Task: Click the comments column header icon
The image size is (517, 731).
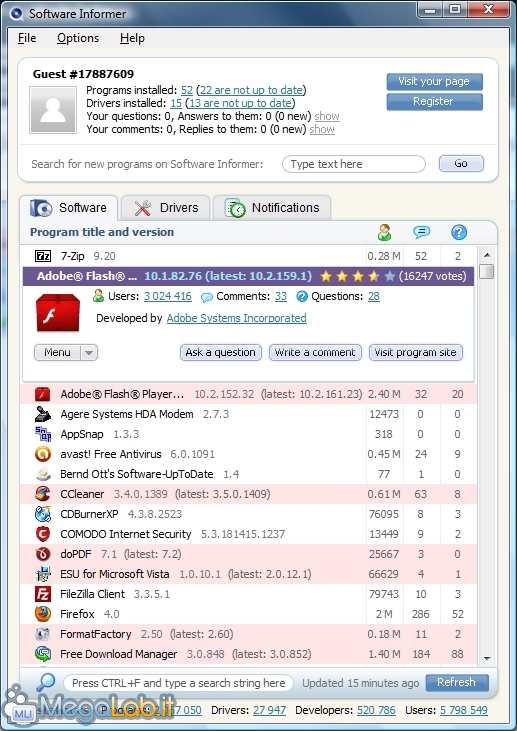Action: click(x=421, y=232)
